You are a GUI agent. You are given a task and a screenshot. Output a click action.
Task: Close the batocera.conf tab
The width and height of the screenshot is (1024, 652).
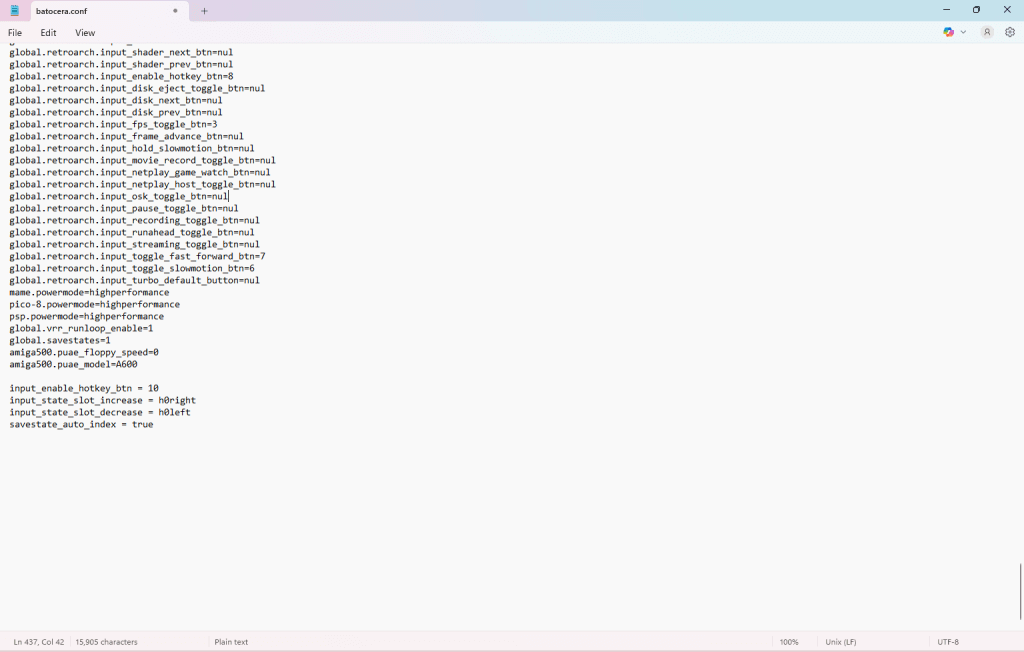pos(175,11)
